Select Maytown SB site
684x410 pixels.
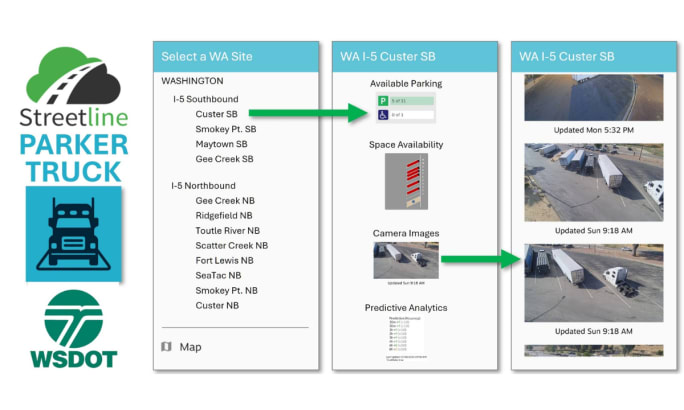[221, 144]
